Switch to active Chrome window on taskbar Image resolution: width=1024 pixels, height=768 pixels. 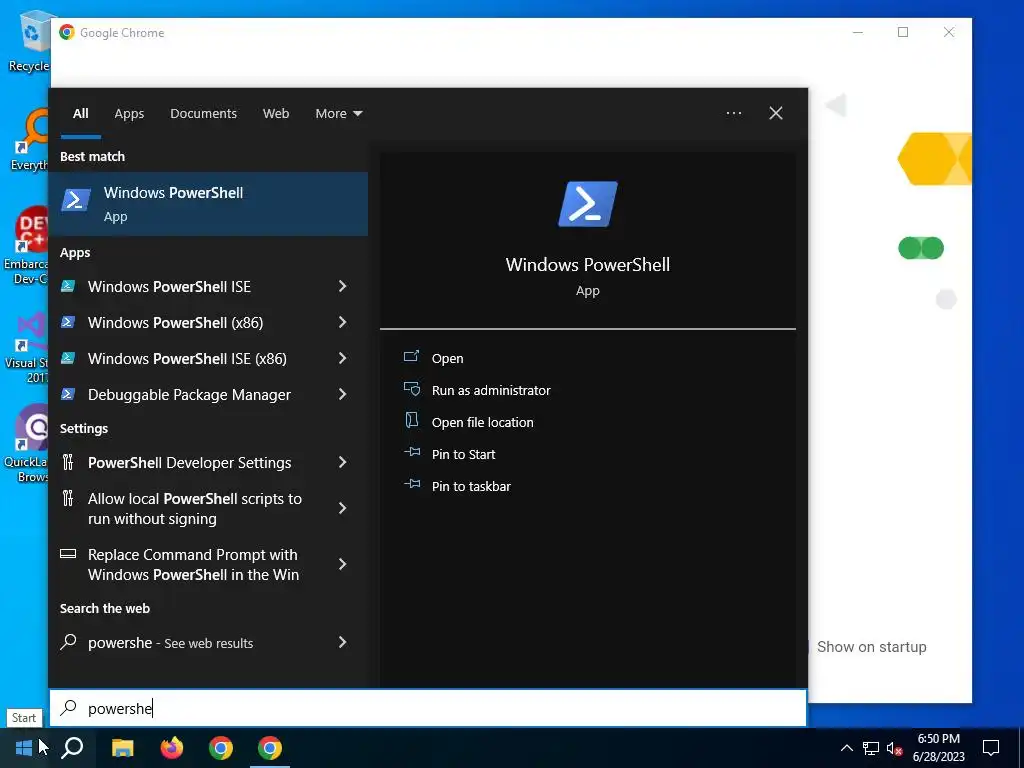tap(270, 748)
